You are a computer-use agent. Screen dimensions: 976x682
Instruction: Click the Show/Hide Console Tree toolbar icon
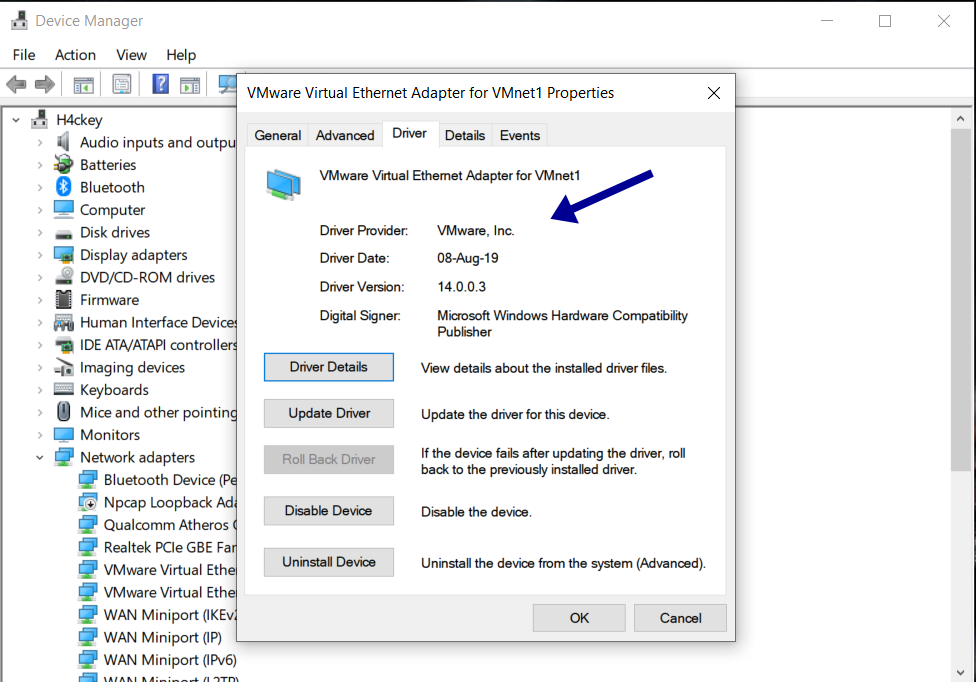[86, 84]
